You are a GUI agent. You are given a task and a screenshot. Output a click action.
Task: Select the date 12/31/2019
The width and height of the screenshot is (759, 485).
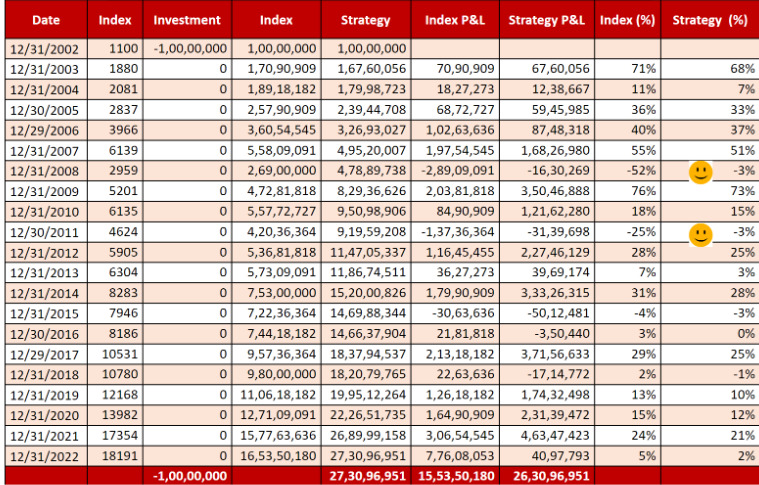point(44,395)
